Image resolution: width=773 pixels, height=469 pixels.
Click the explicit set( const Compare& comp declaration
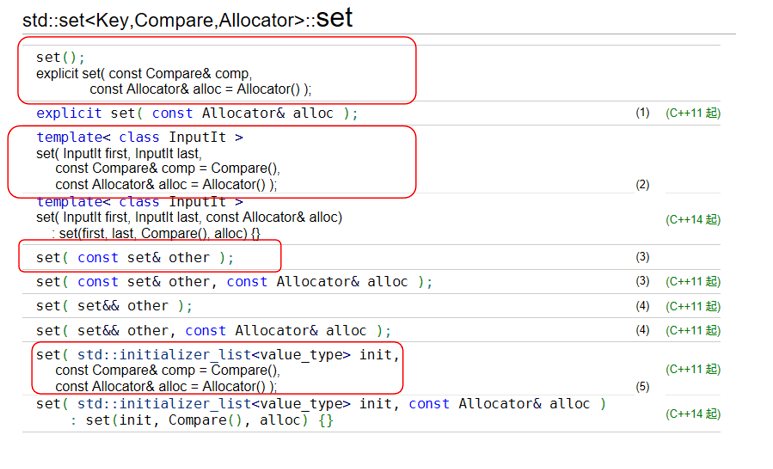point(144,73)
